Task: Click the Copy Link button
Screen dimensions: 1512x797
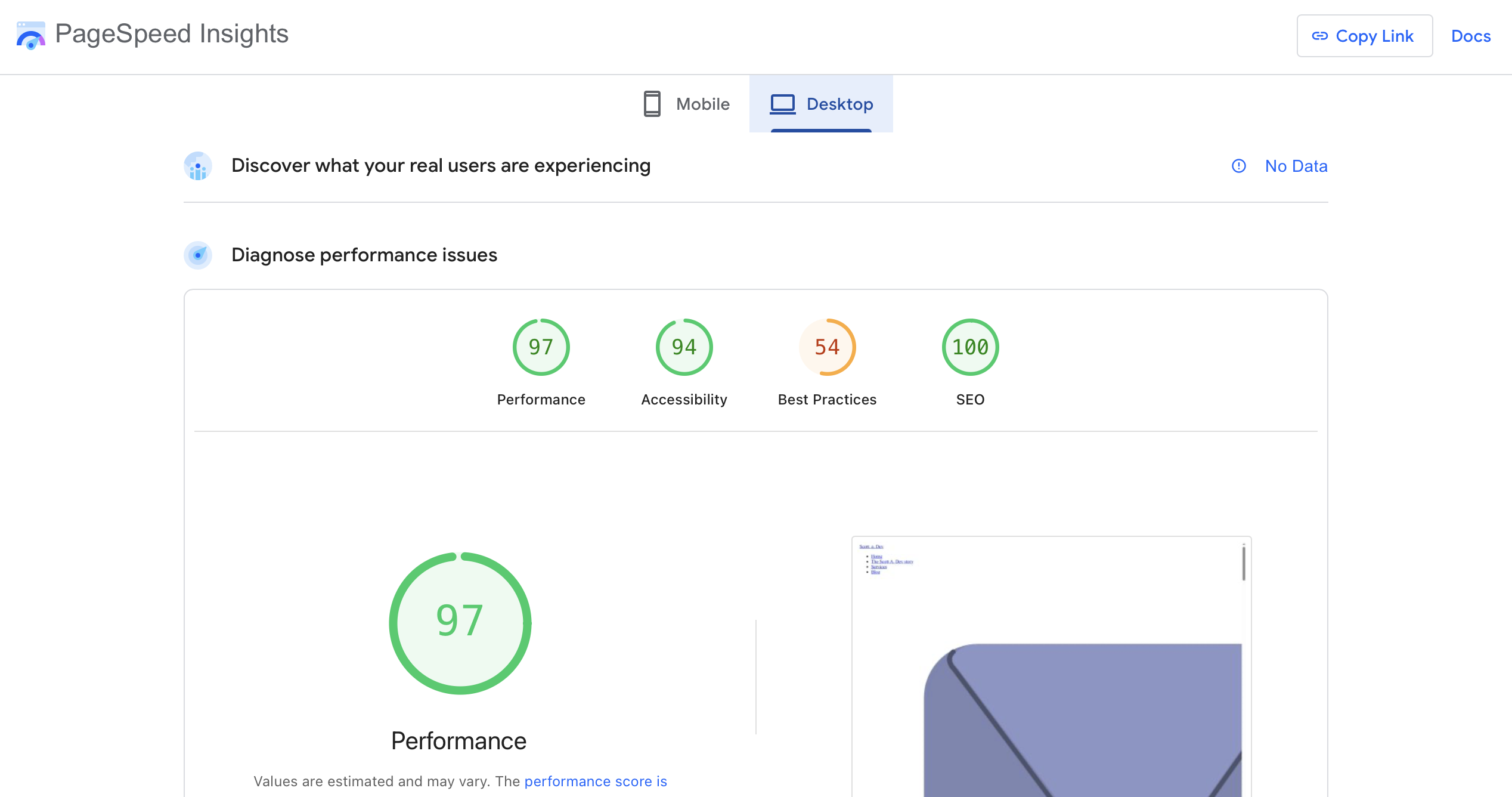Action: click(x=1365, y=36)
